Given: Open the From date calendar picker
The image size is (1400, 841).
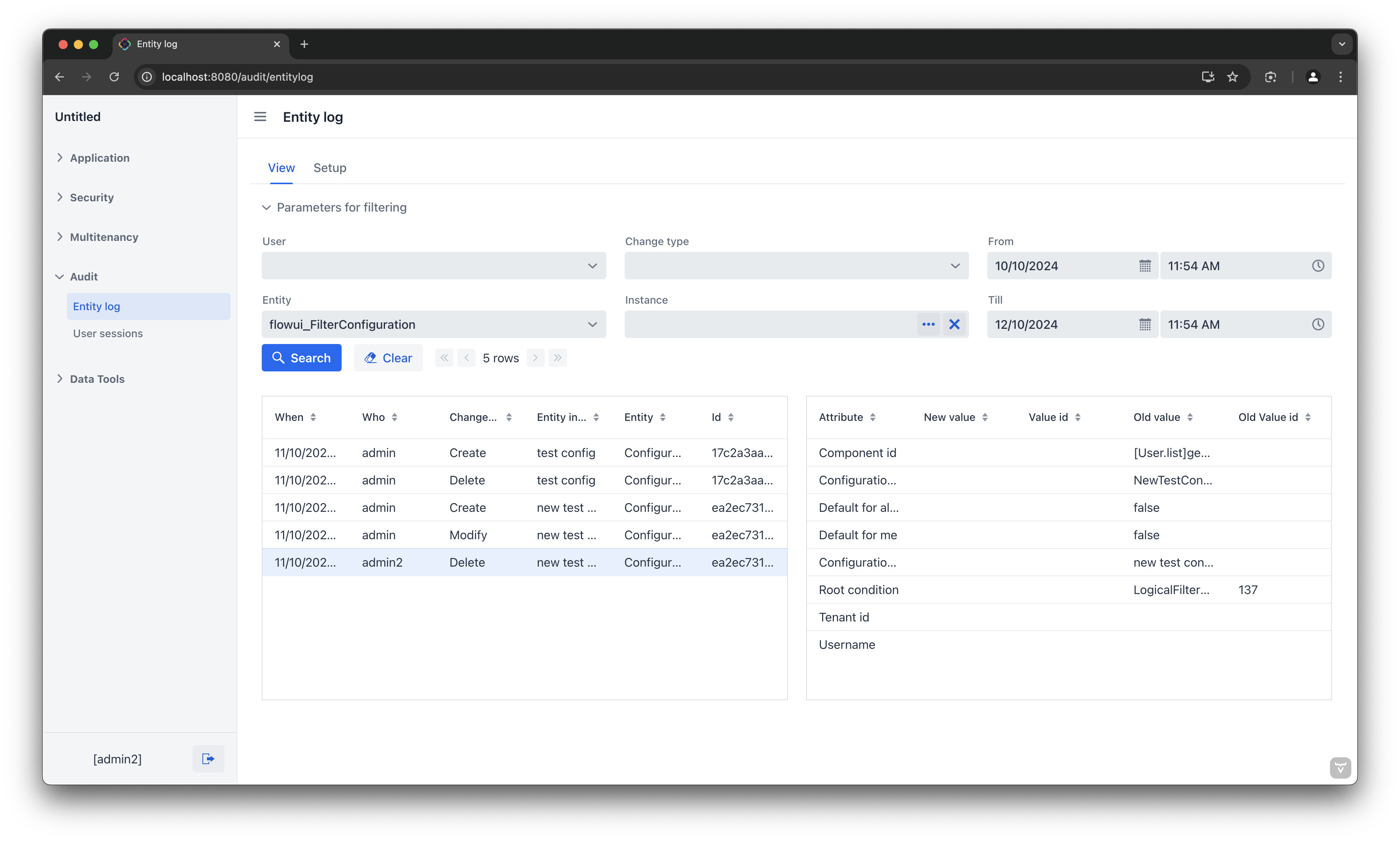Looking at the screenshot, I should tap(1144, 266).
